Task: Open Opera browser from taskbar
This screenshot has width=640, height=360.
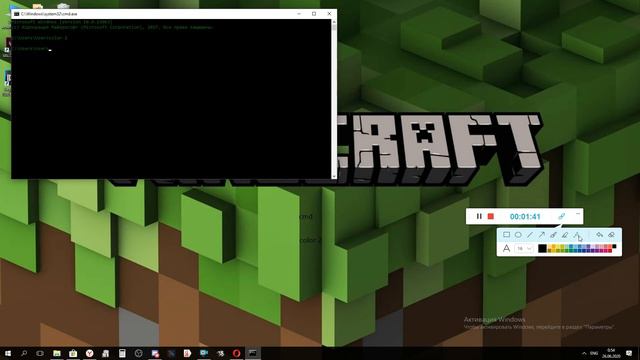Action: (236, 353)
